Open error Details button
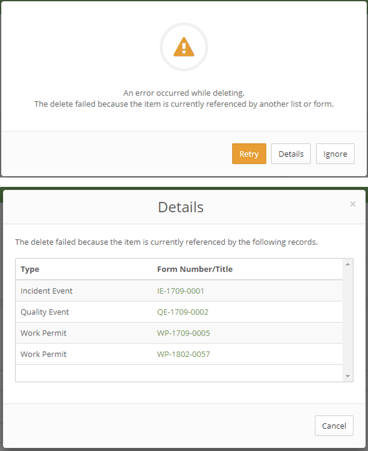 click(291, 154)
